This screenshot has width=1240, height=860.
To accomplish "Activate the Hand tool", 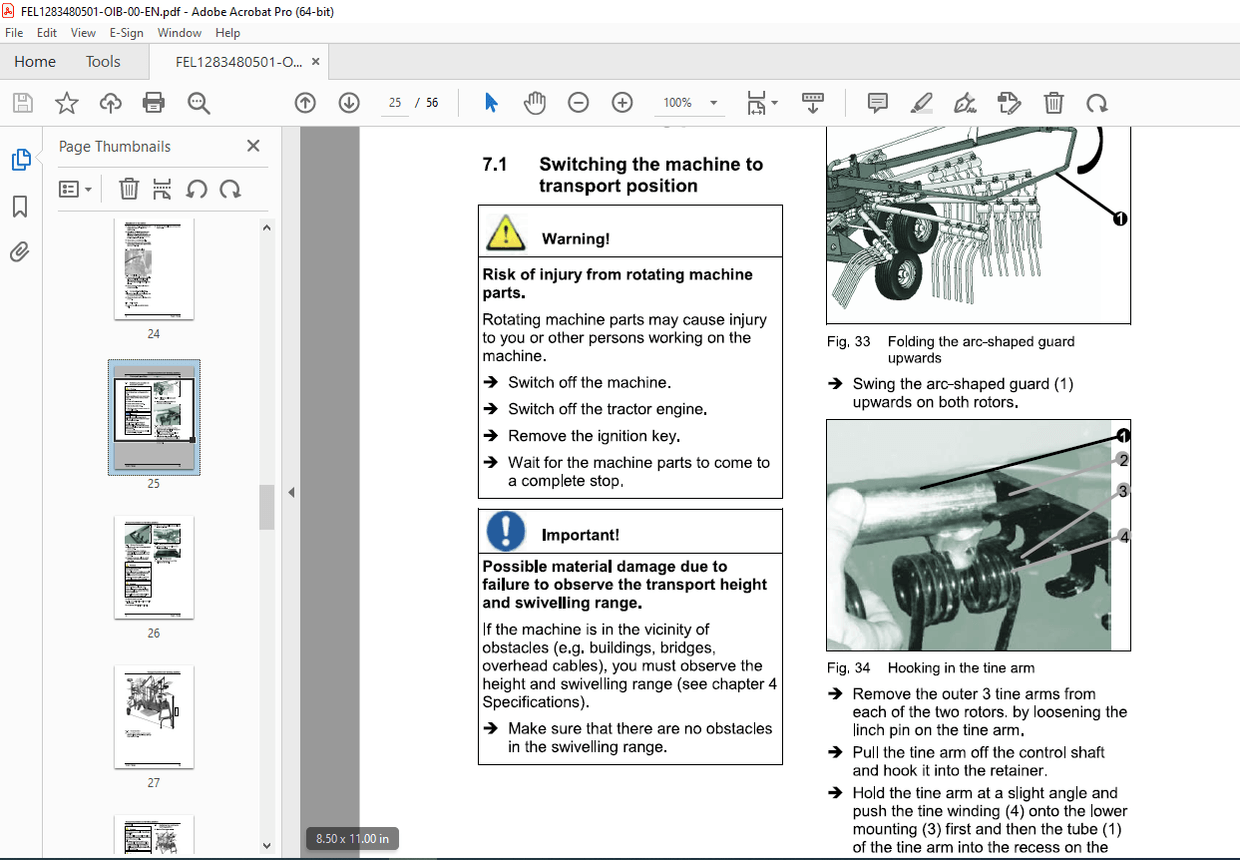I will pyautogui.click(x=534, y=102).
